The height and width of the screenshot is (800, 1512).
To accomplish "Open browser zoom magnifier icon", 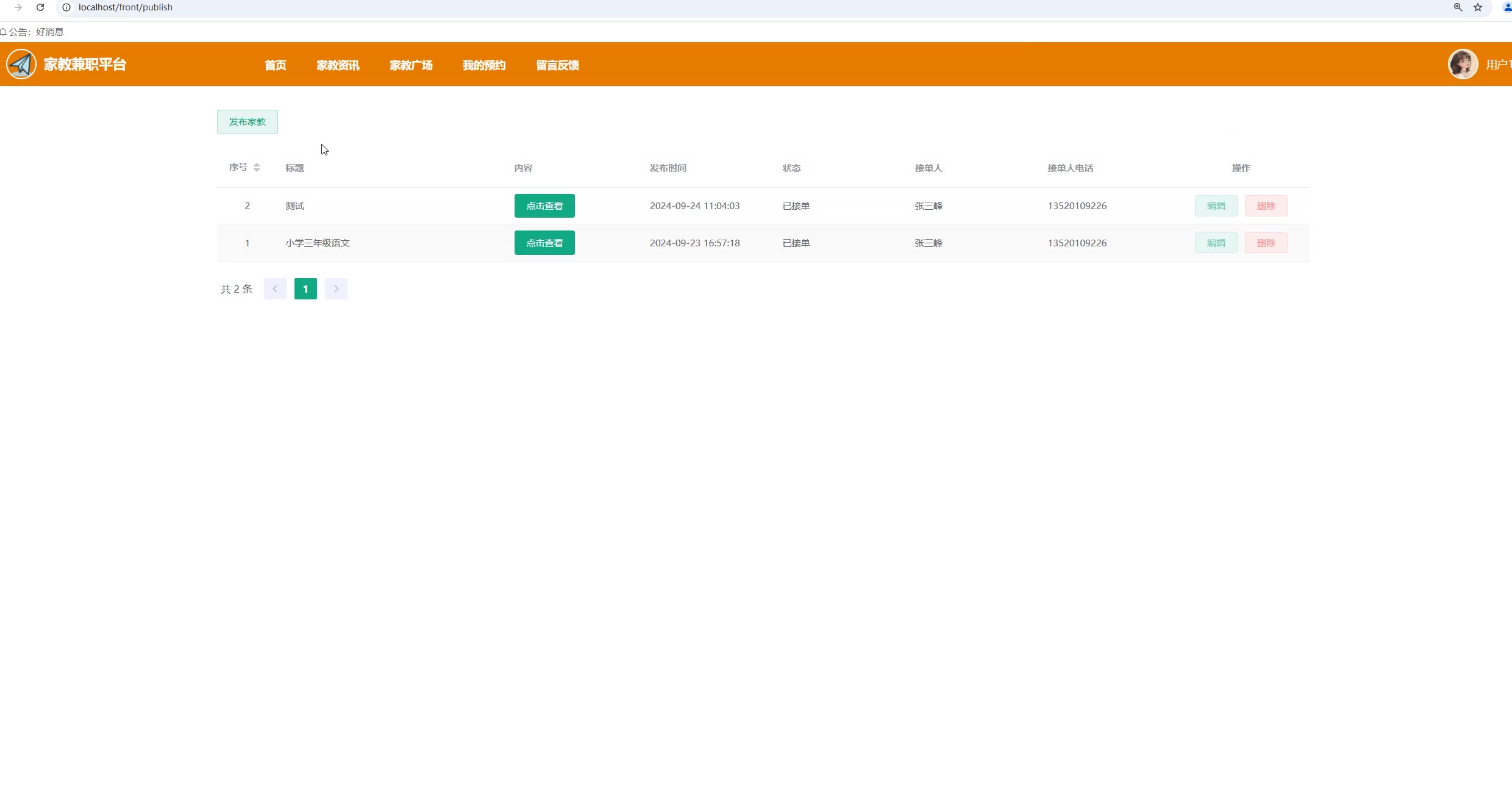I will point(1458,7).
